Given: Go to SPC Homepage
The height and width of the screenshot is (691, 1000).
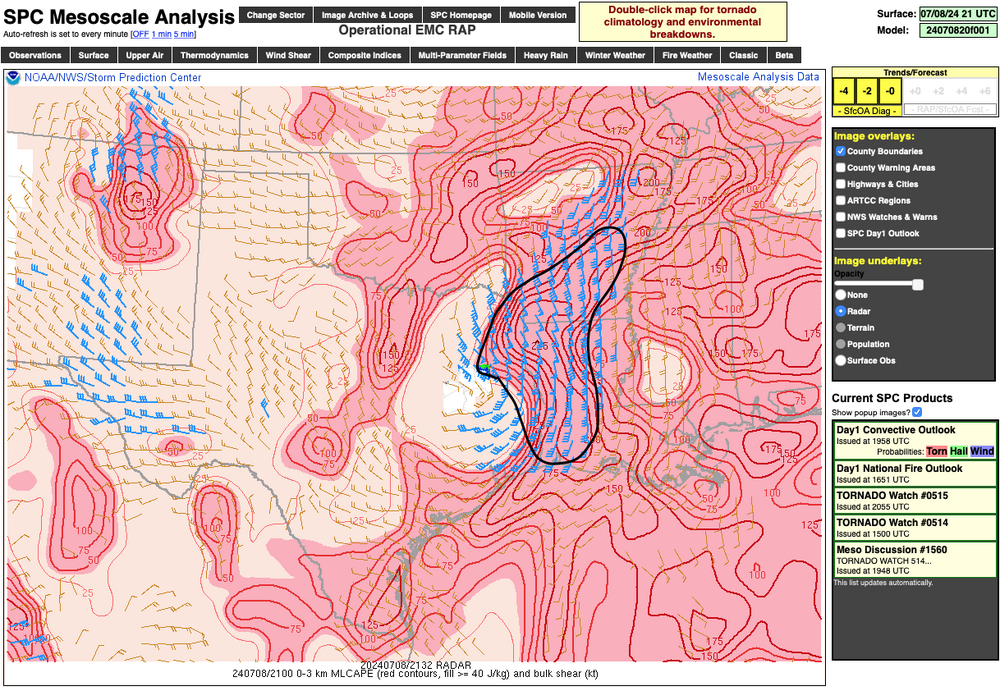Looking at the screenshot, I should 460,15.
